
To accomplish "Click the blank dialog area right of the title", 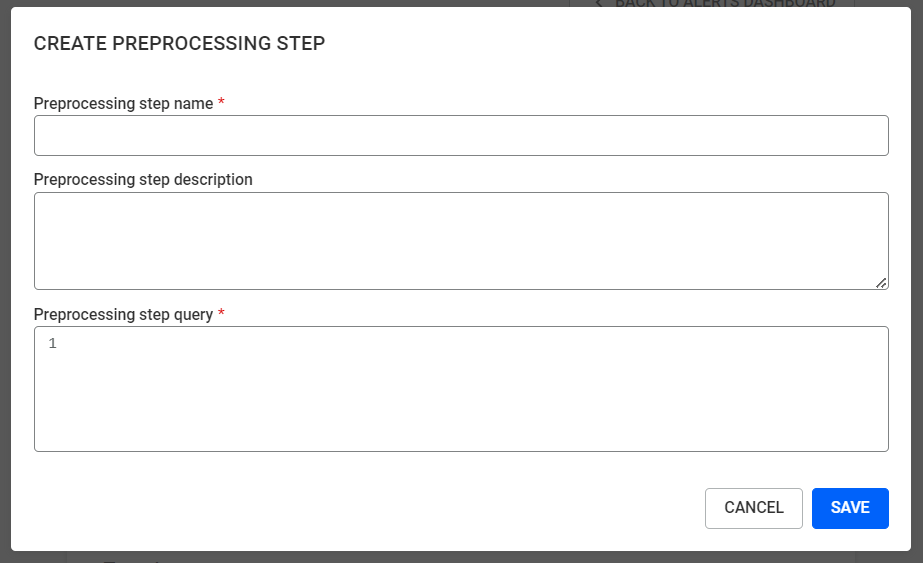I will pos(600,43).
